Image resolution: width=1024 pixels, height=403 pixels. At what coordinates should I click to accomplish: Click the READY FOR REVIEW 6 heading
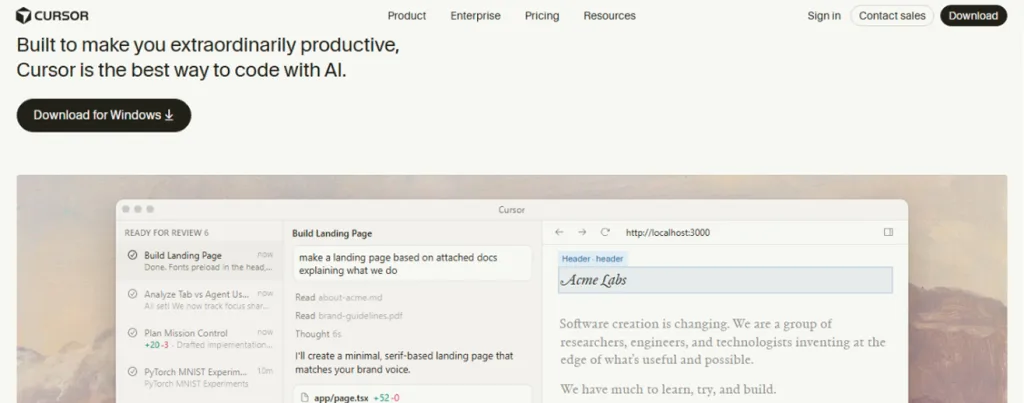pyautogui.click(x=167, y=233)
